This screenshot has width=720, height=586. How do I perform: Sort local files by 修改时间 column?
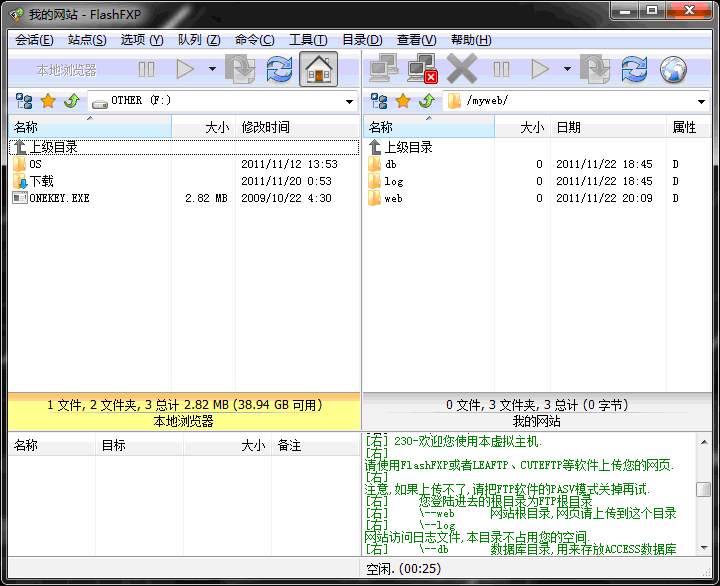click(x=298, y=127)
